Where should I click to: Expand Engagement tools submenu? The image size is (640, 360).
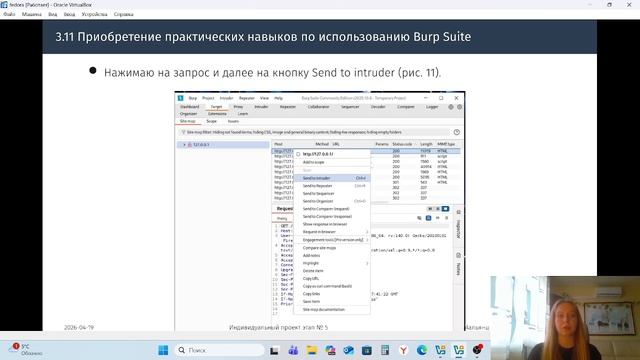click(x=332, y=240)
